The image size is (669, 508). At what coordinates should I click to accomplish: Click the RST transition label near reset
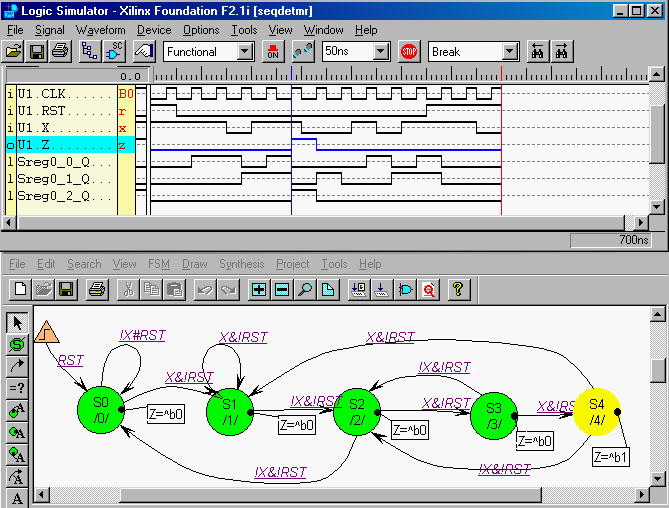(70, 360)
